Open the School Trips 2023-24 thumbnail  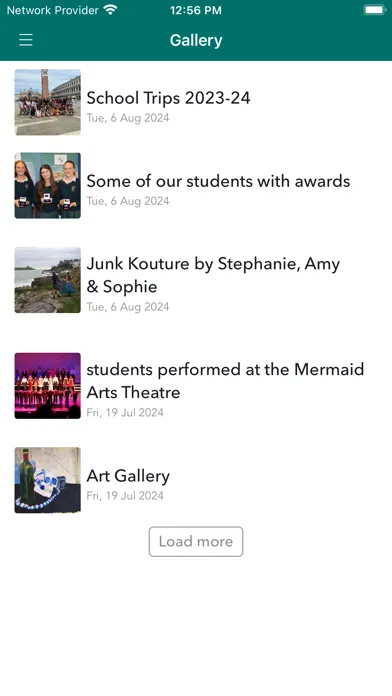click(x=48, y=102)
